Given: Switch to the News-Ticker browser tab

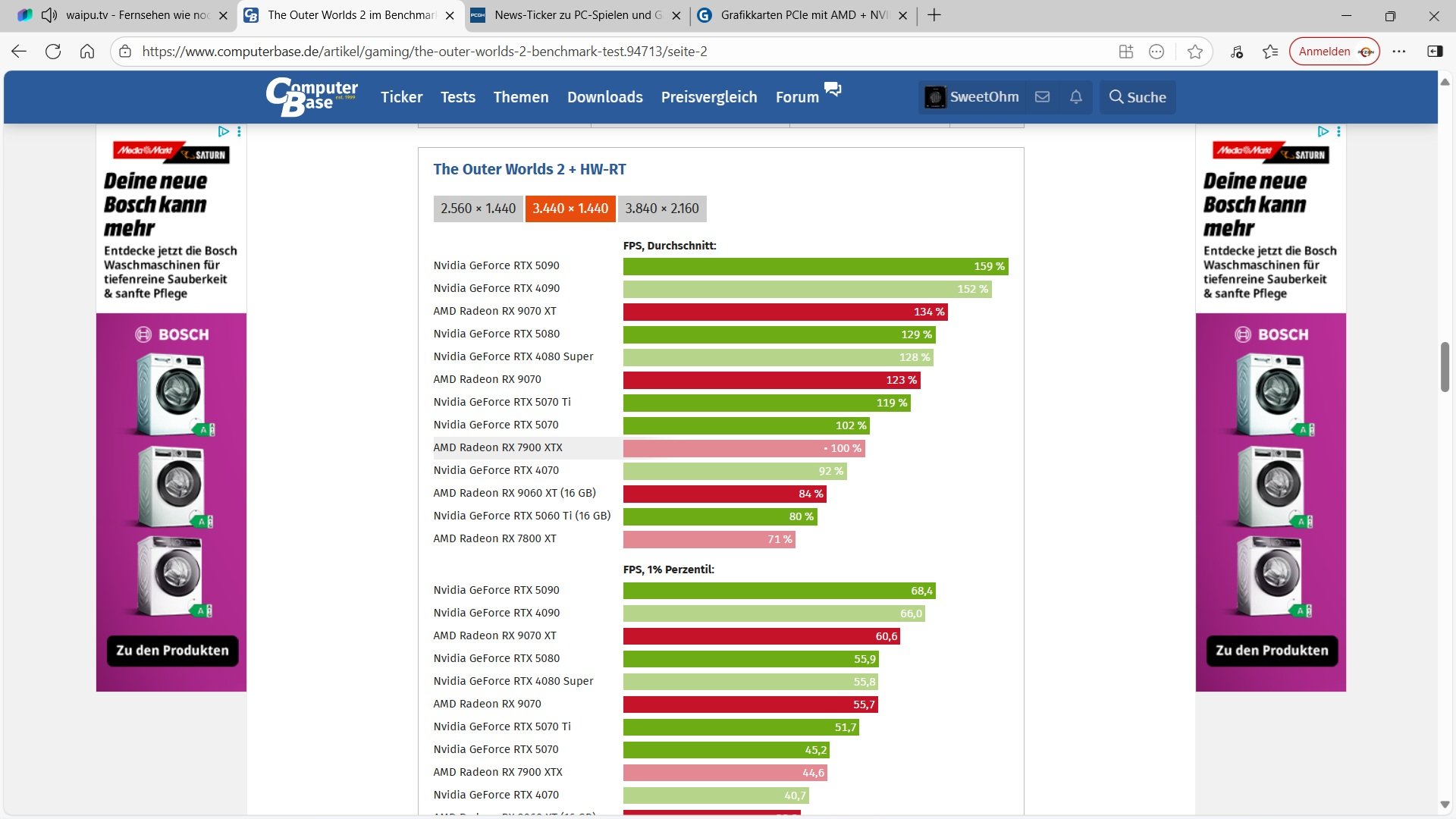Looking at the screenshot, I should tap(576, 15).
